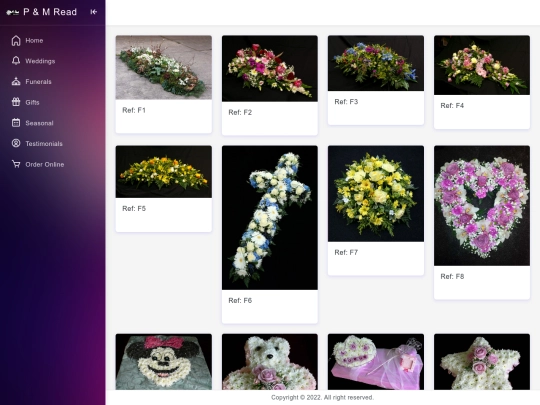This screenshot has height=405, width=540.
Task: Select the Minnie Mouse floral tribute image
Action: pos(164,362)
